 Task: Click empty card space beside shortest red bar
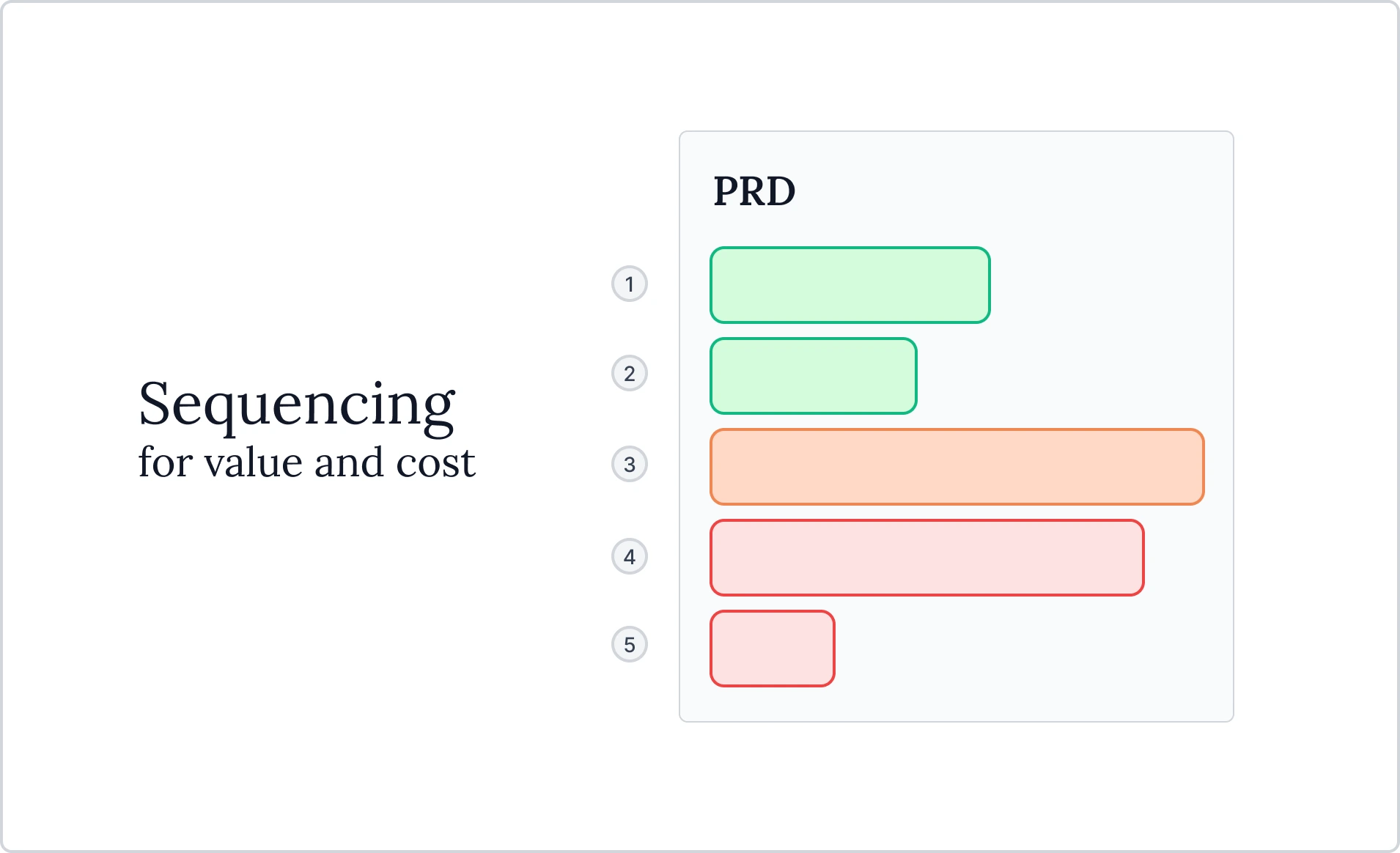click(1026, 649)
